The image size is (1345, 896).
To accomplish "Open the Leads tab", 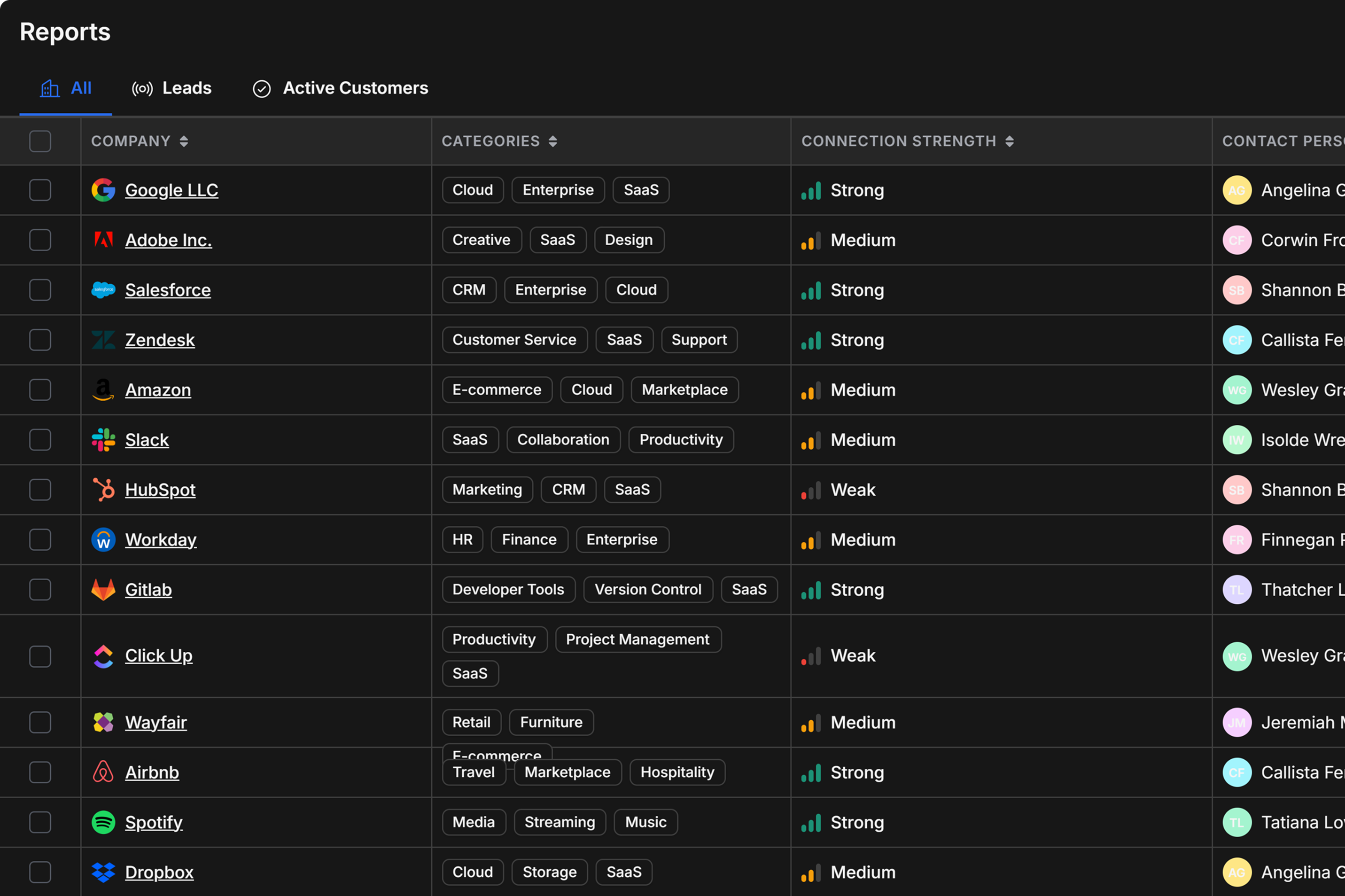I will (x=171, y=88).
